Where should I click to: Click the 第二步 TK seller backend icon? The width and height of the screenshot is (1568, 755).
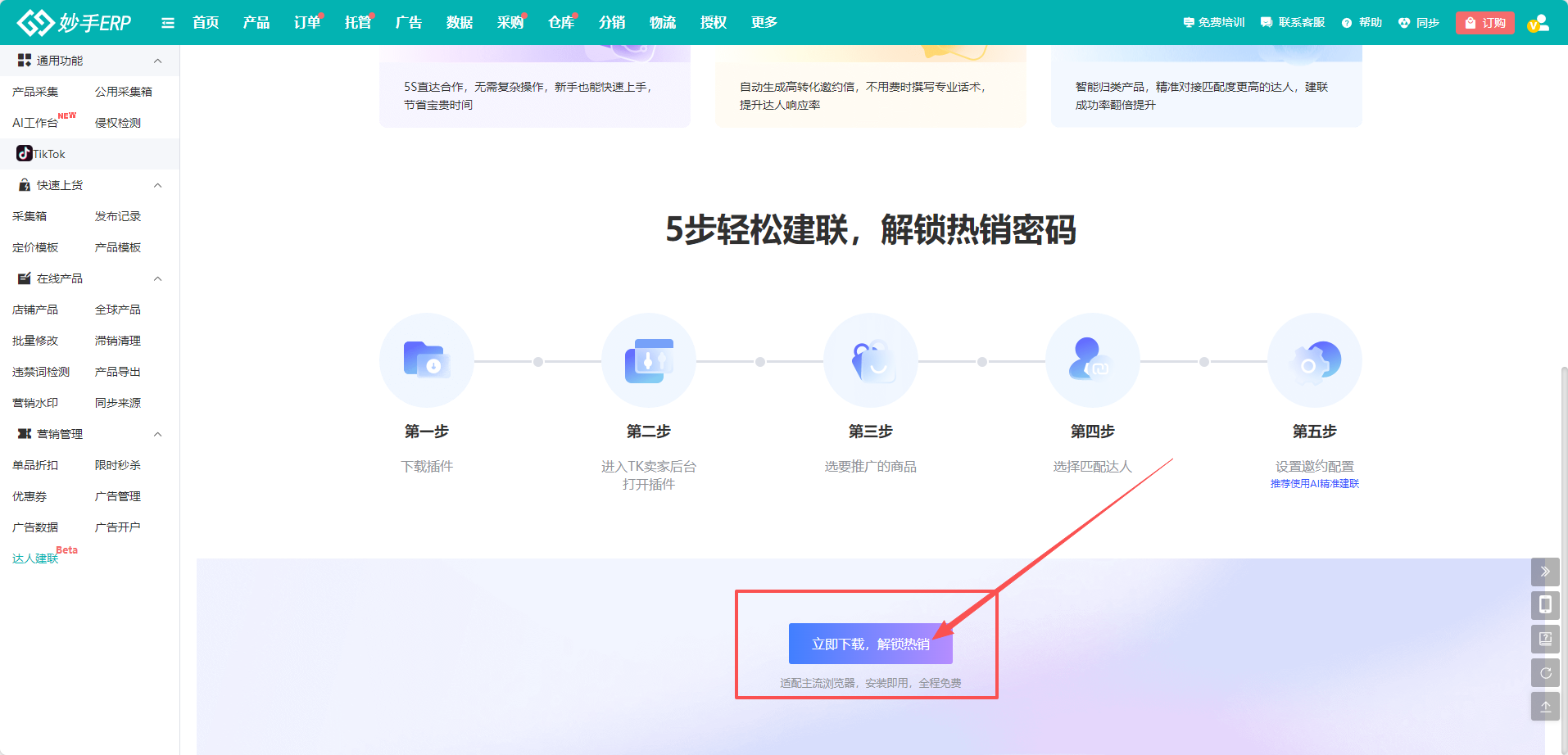click(x=649, y=360)
